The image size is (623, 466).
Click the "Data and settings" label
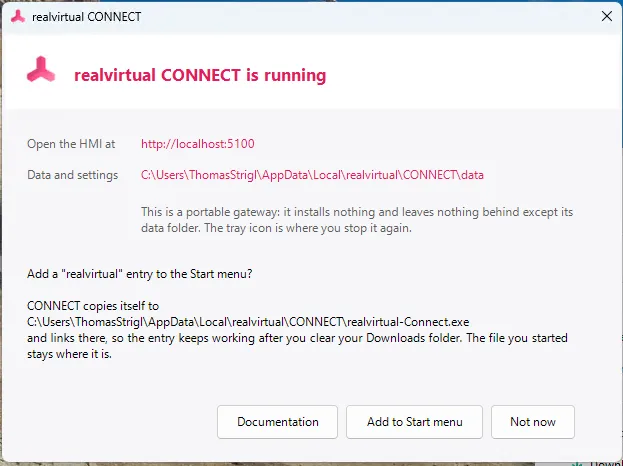point(73,175)
